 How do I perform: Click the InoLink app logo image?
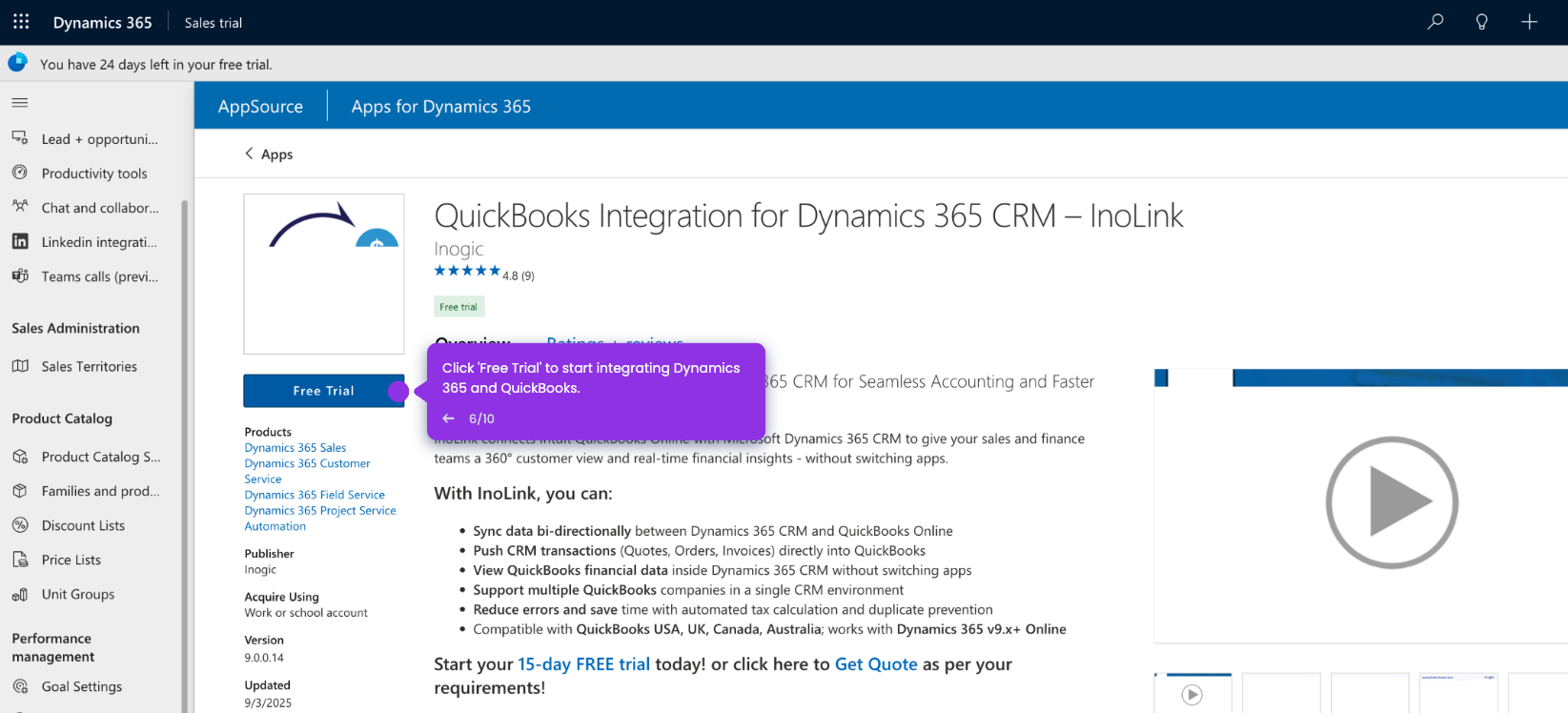pos(324,274)
